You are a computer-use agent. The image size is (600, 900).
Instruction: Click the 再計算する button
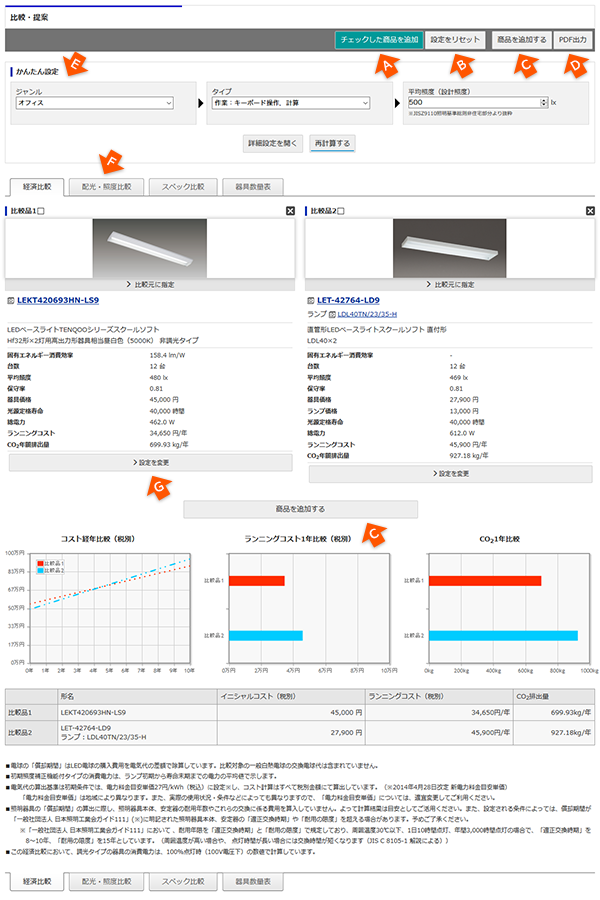point(331,143)
